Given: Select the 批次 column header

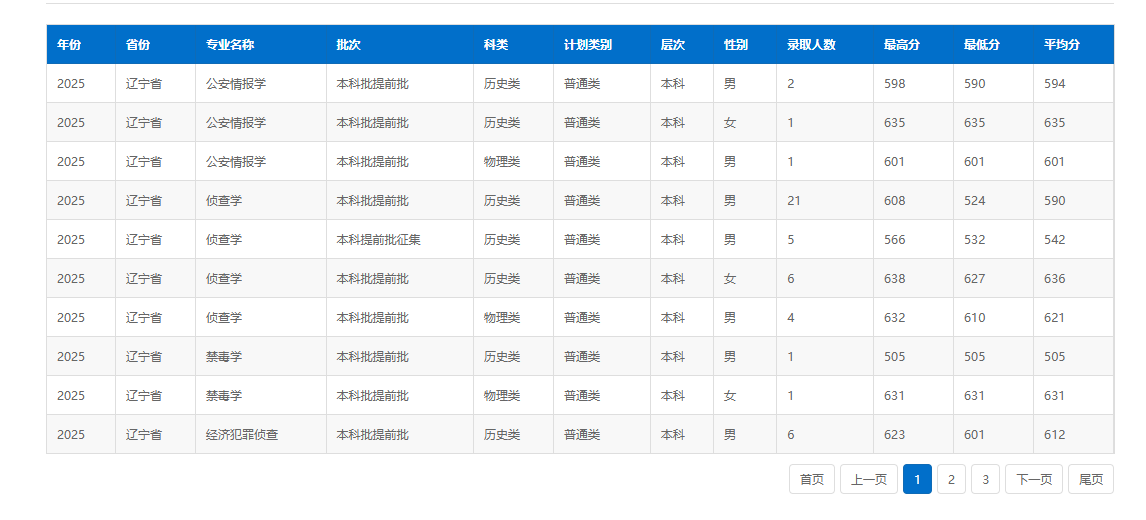Looking at the screenshot, I should (348, 45).
